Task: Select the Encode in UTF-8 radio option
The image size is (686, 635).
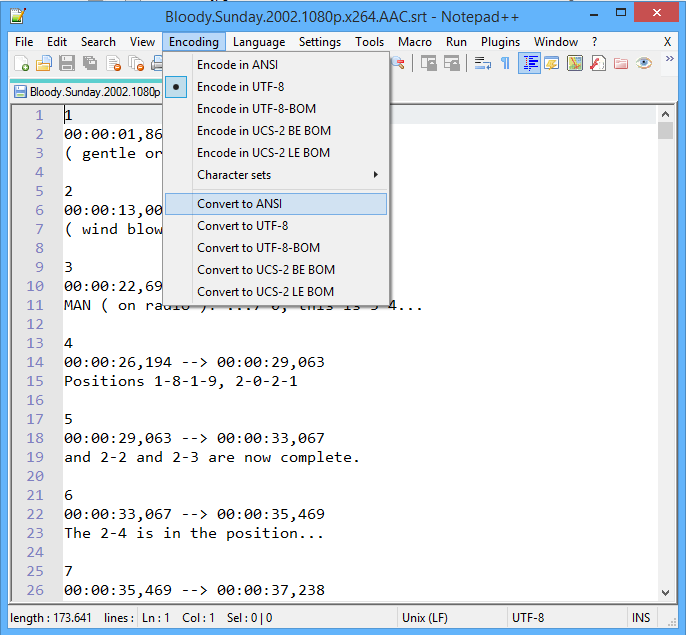Action: click(x=241, y=87)
